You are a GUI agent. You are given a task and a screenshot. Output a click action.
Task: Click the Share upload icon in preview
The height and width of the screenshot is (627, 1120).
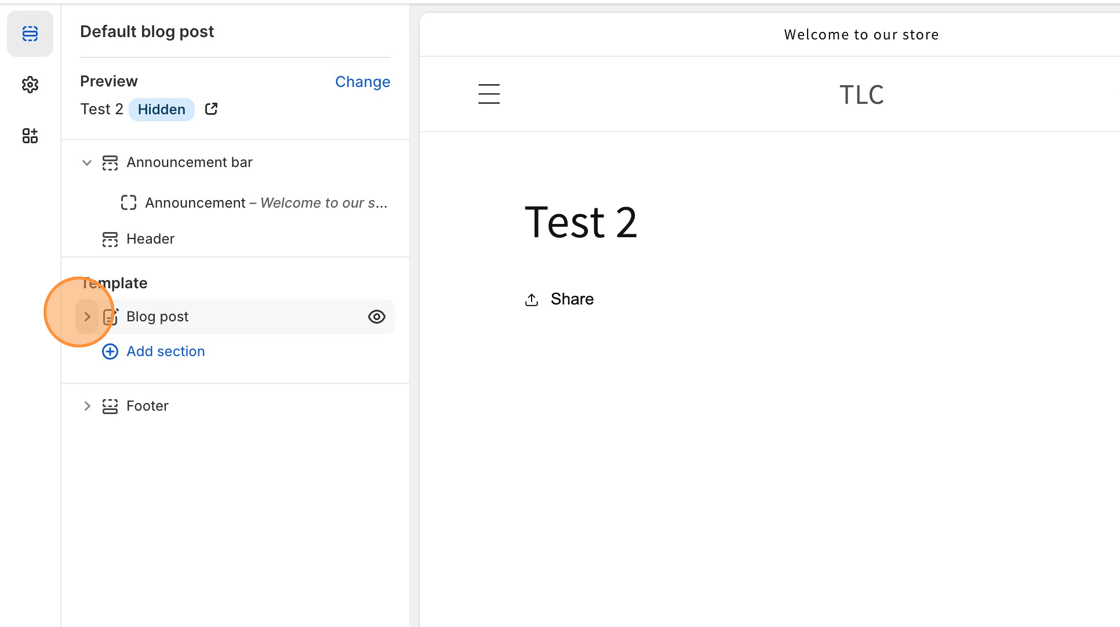coord(532,300)
